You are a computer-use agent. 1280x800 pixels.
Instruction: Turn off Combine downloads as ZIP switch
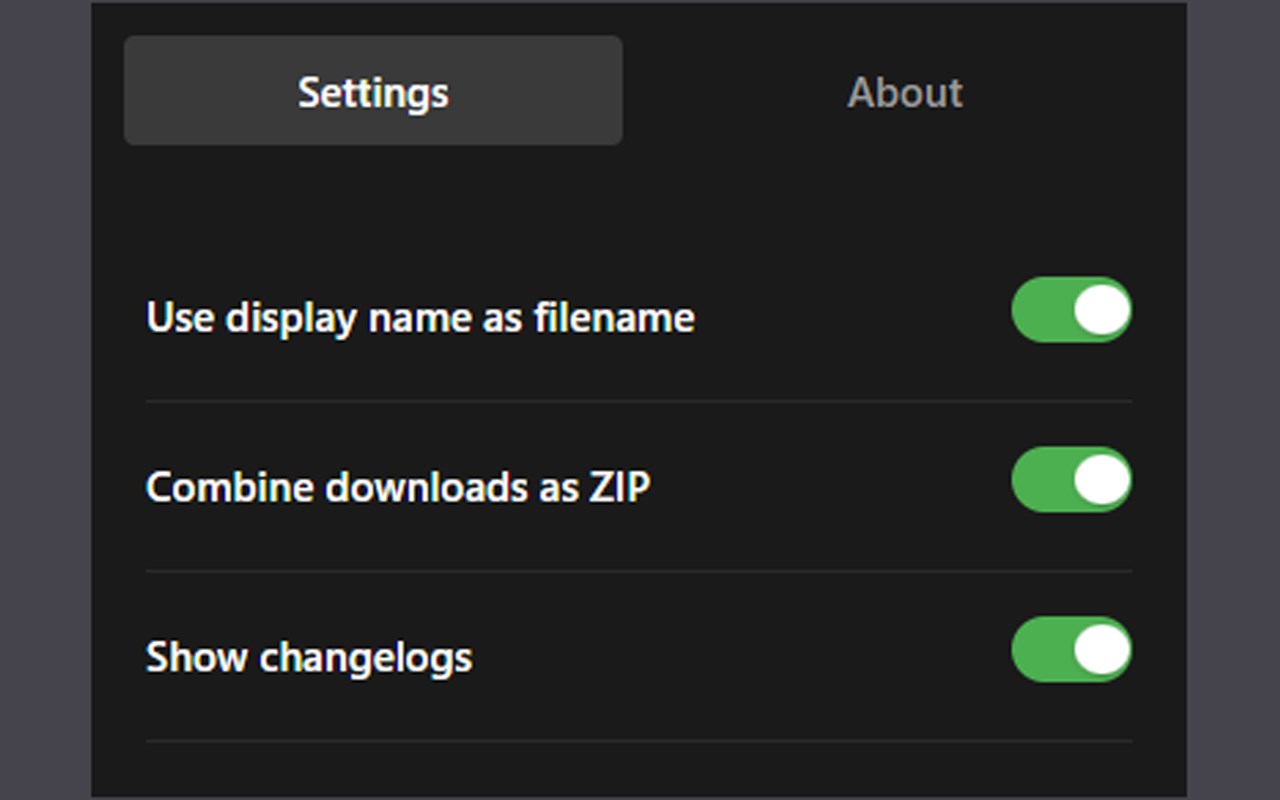point(1071,480)
